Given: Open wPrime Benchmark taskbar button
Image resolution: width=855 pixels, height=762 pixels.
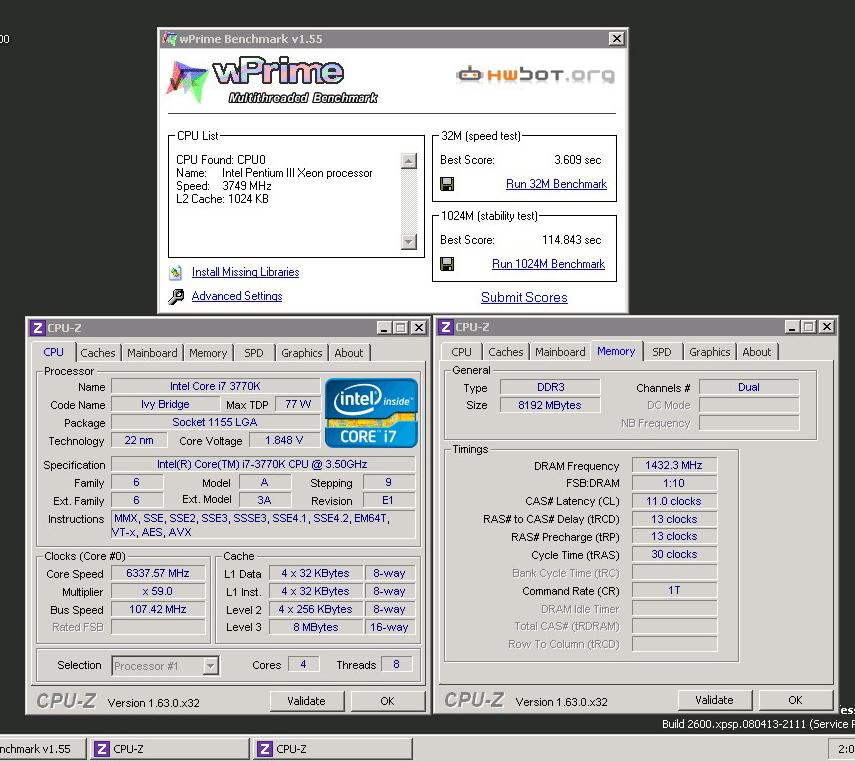Looking at the screenshot, I should (x=43, y=749).
